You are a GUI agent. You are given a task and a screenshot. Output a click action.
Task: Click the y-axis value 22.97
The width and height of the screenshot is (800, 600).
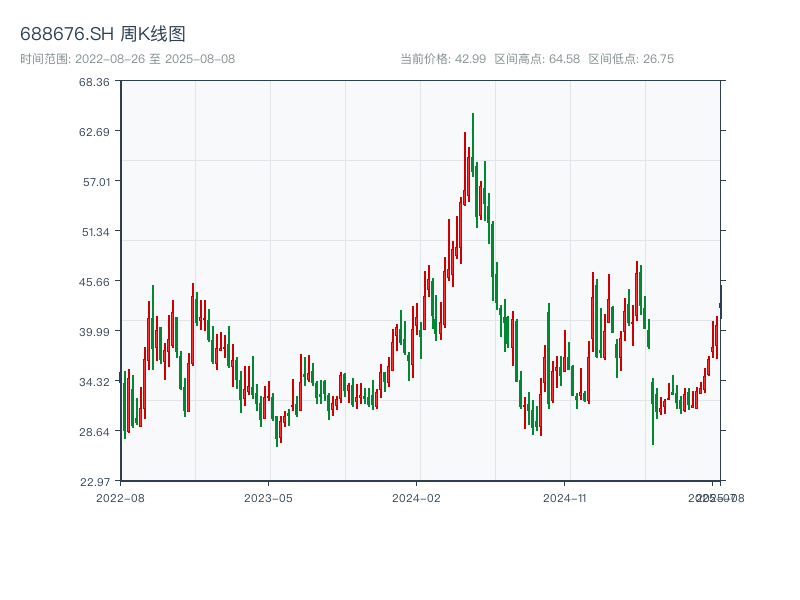[x=95, y=482]
